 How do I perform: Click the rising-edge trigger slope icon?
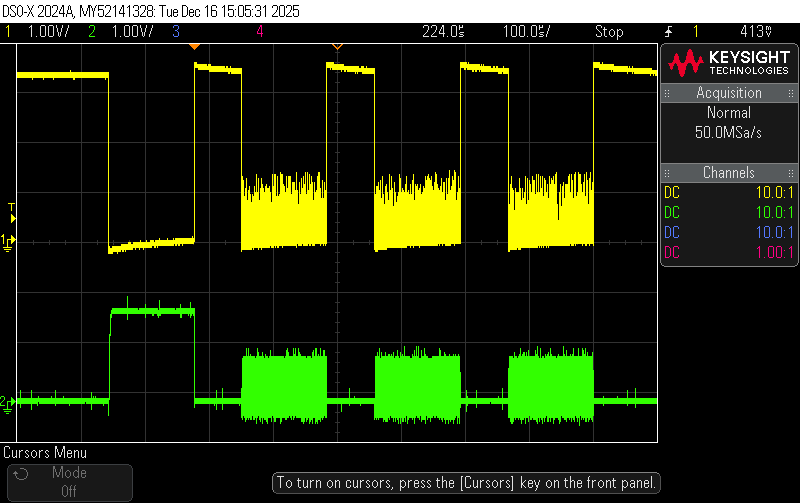668,32
